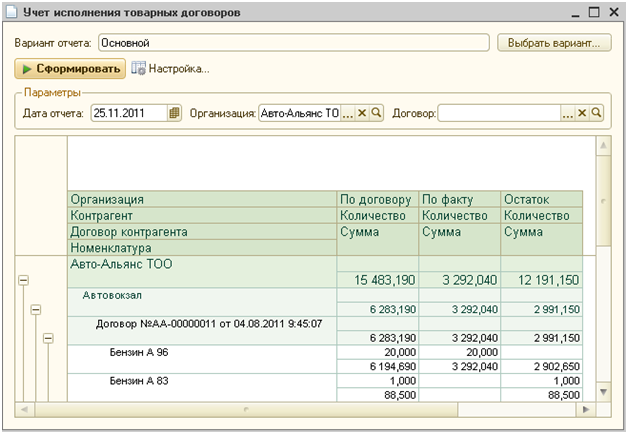This screenshot has height=434, width=628.
Task: Click in the Договор input field
Action: 498,114
